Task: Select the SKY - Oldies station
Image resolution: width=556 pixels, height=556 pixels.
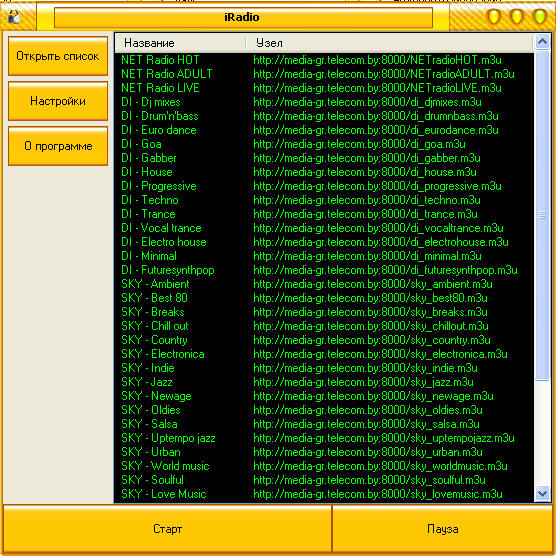Action: (x=151, y=410)
